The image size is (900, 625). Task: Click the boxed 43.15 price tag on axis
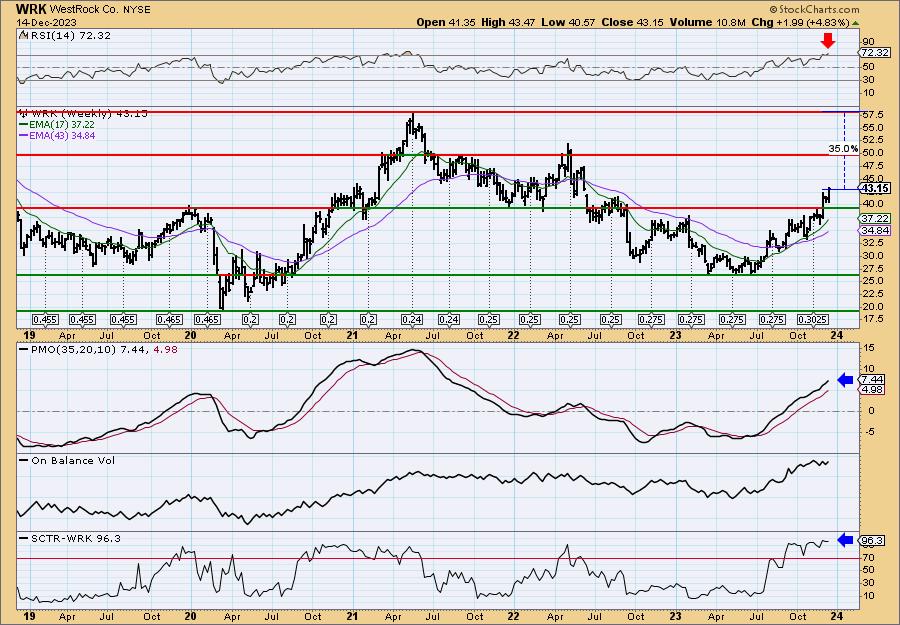[x=876, y=188]
